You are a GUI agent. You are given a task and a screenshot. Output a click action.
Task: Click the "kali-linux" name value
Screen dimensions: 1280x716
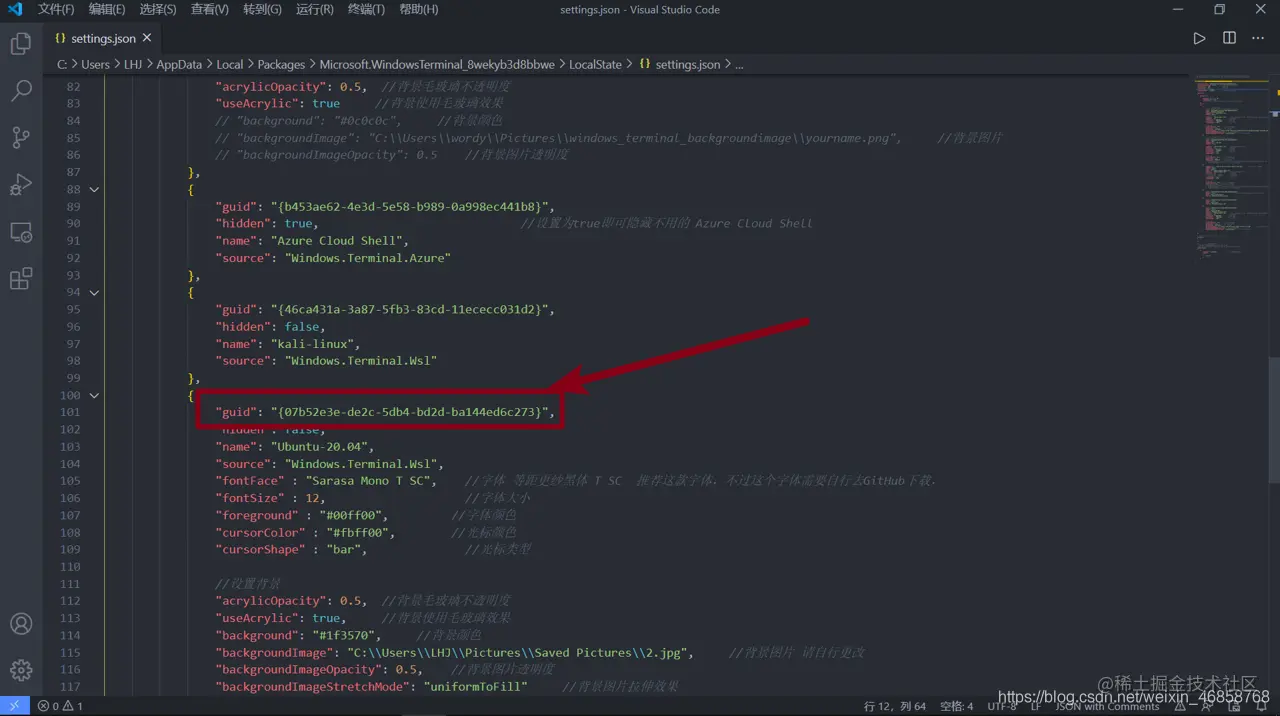[x=312, y=343]
